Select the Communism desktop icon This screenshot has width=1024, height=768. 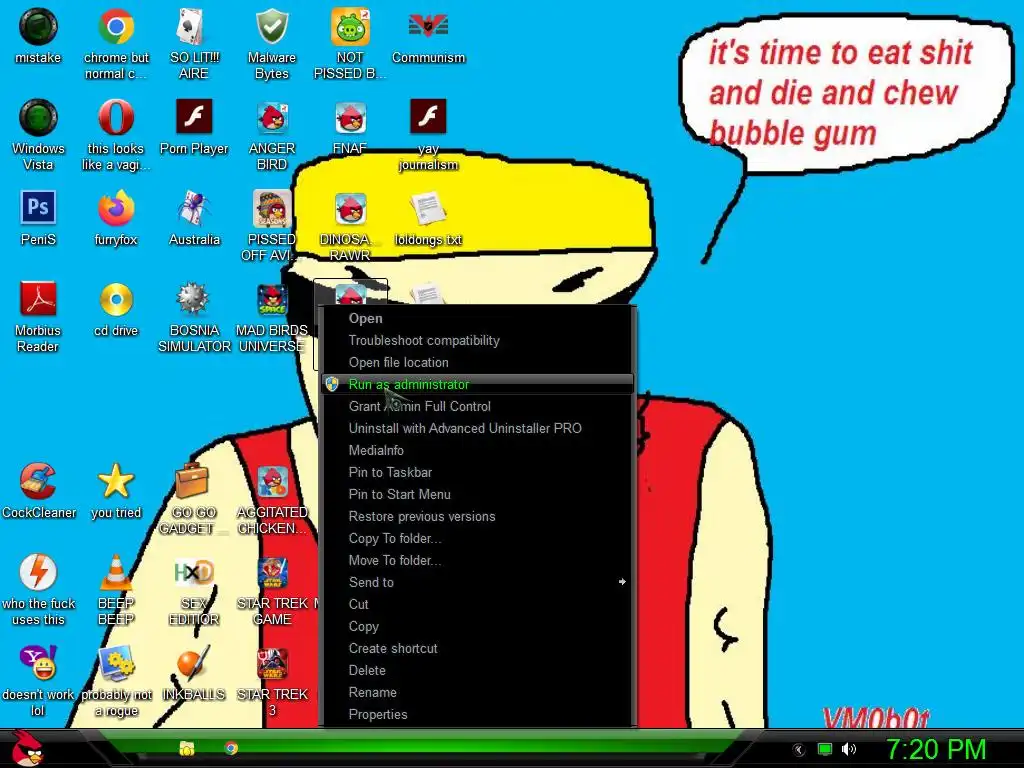428,27
